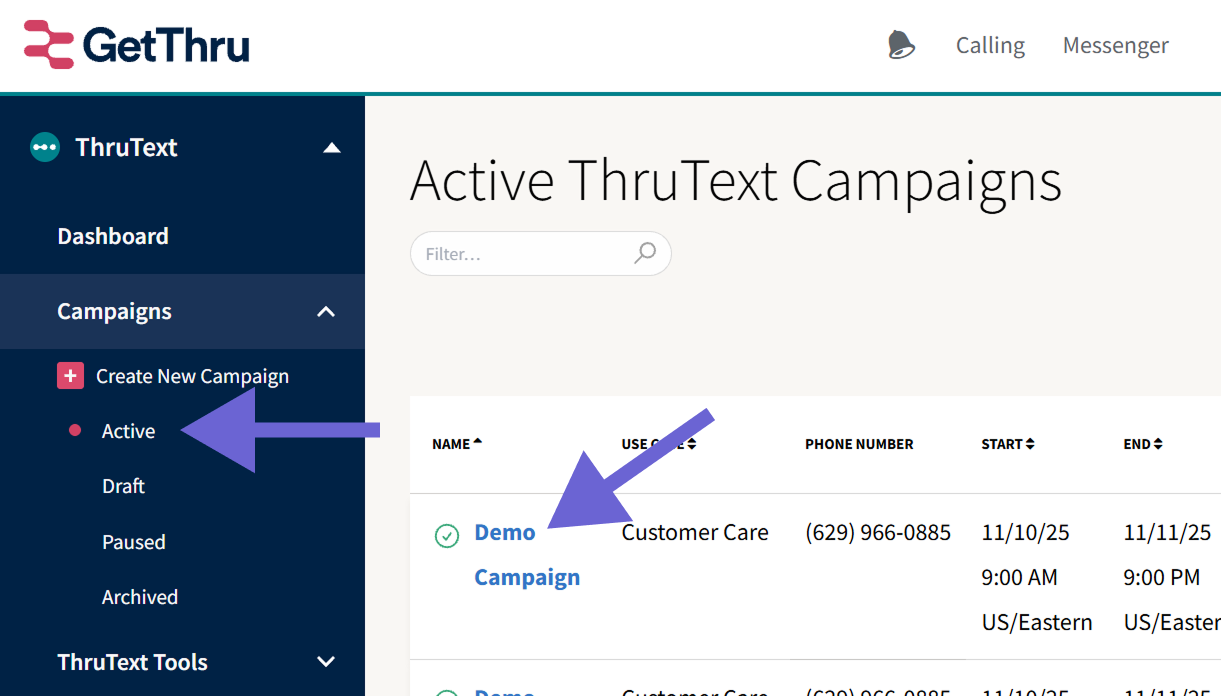Click the ThruText product icon
Viewport: 1221px width, 696px height.
[x=44, y=147]
